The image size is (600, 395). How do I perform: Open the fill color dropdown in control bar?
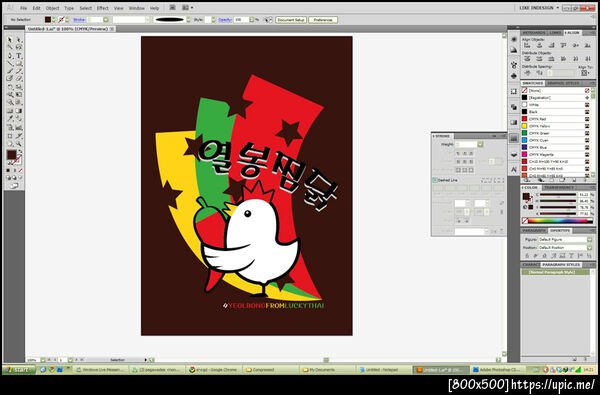[53, 20]
